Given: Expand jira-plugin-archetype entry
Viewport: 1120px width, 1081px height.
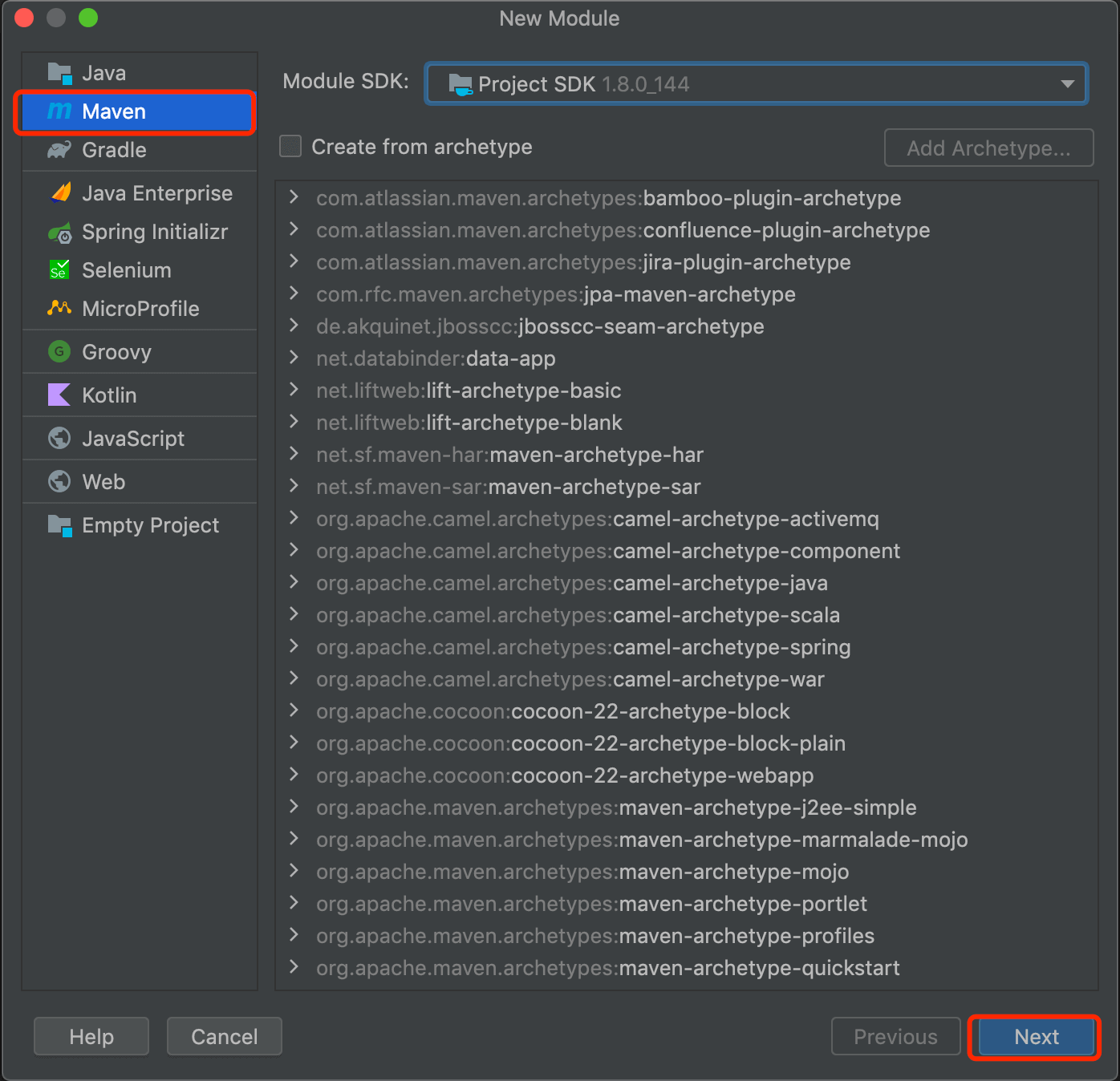Looking at the screenshot, I should [x=294, y=261].
